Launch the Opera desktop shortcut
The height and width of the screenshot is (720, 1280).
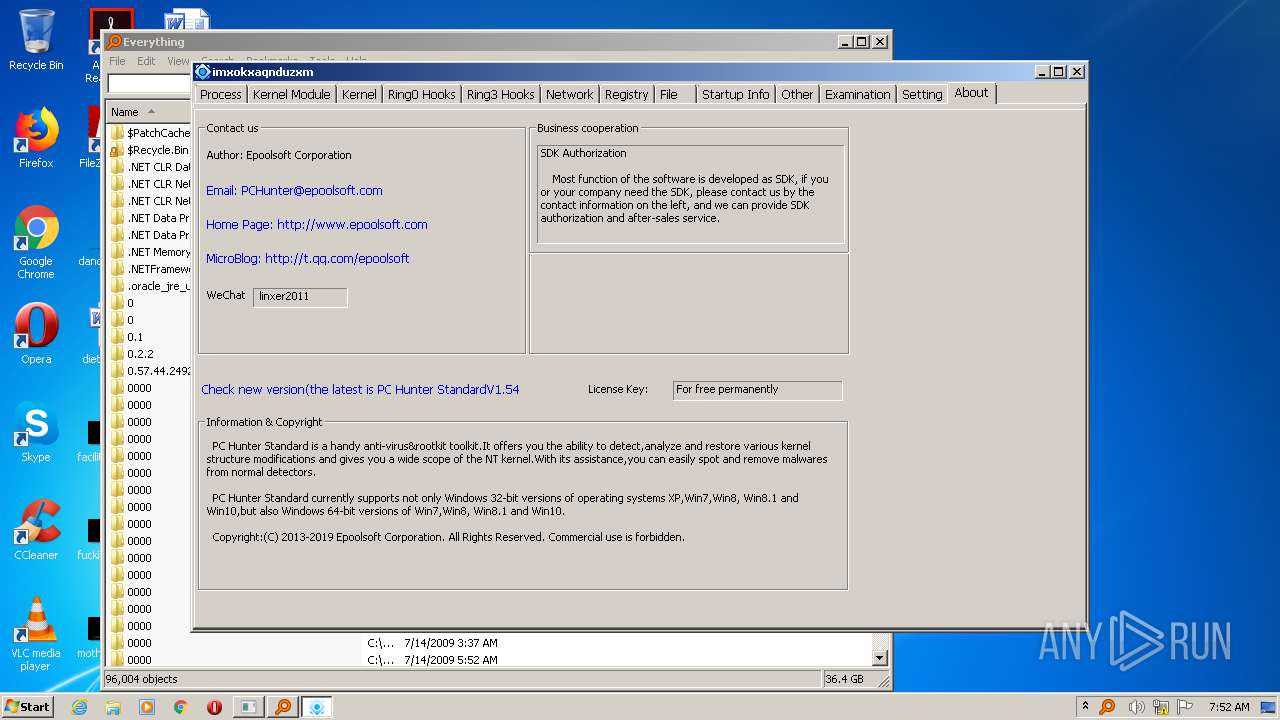(x=36, y=334)
